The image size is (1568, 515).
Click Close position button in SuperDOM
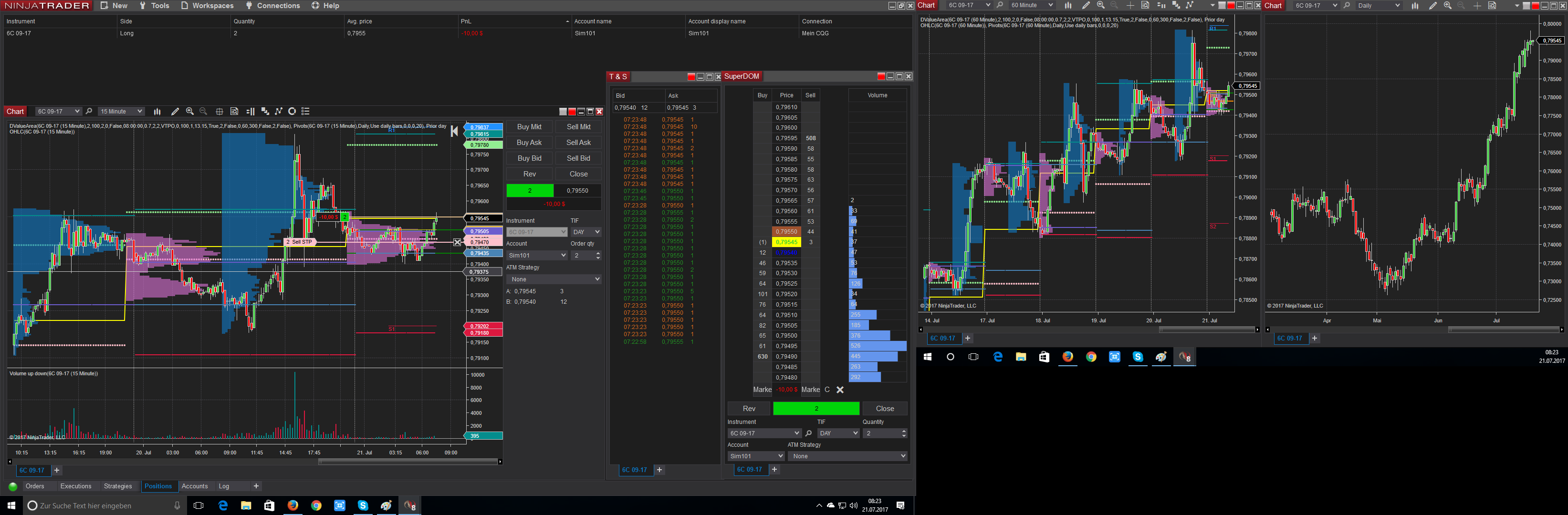pyautogui.click(x=884, y=409)
